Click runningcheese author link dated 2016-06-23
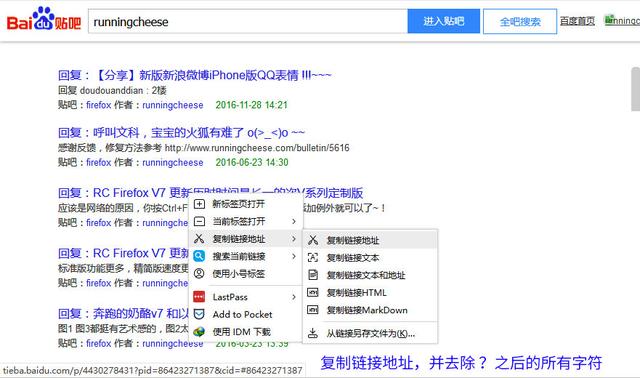The width and height of the screenshot is (640, 378). point(173,162)
